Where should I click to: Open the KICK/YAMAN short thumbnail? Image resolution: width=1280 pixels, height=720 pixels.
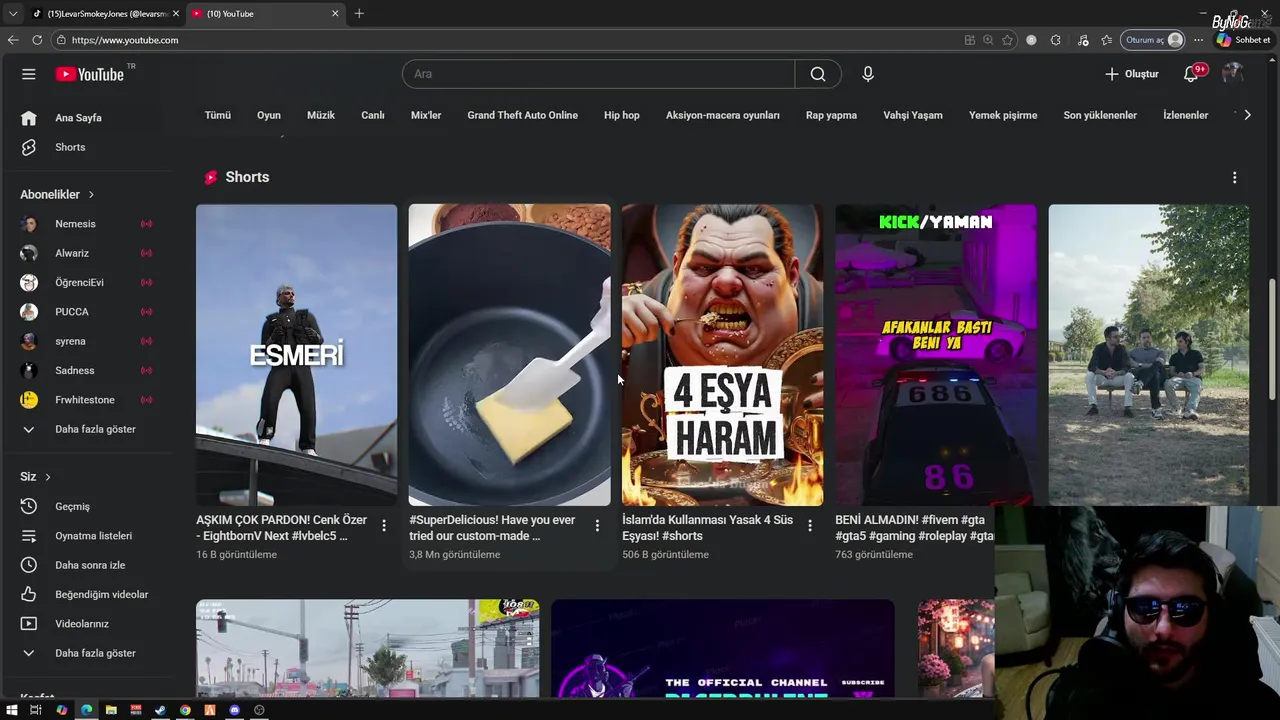[x=935, y=355]
